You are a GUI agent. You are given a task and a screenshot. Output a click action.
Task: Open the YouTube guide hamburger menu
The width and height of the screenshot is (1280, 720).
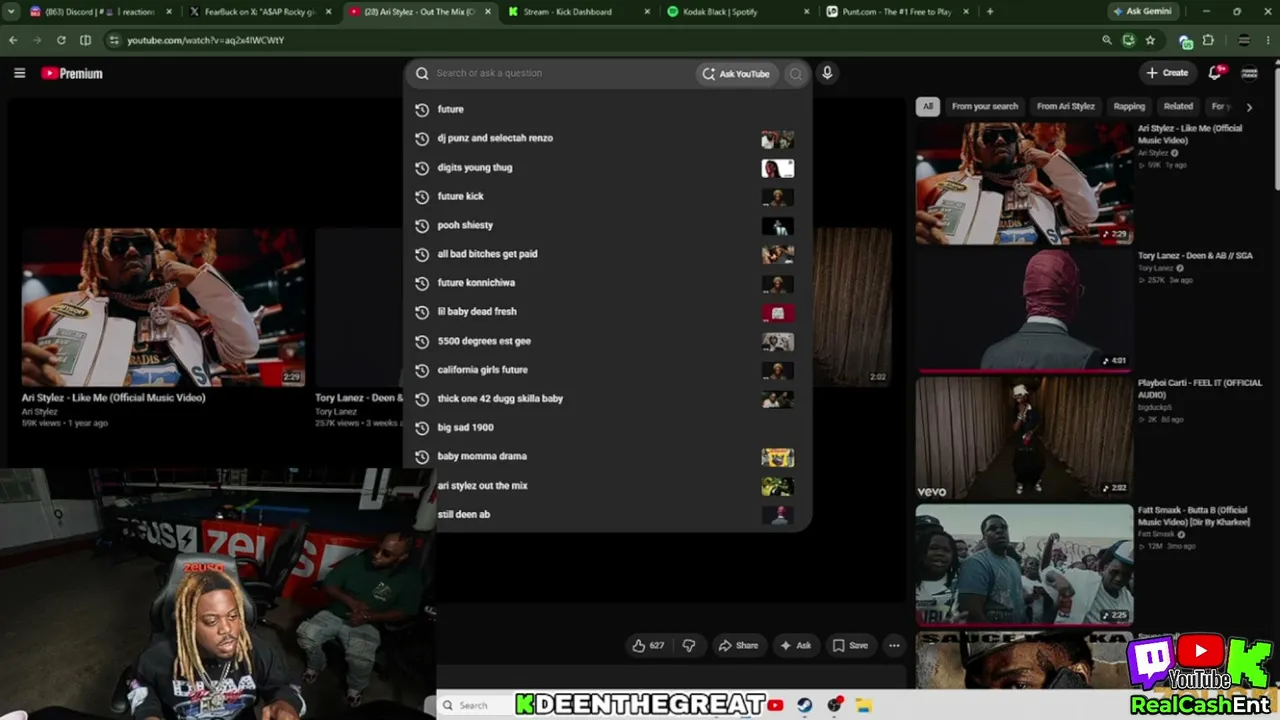19,73
